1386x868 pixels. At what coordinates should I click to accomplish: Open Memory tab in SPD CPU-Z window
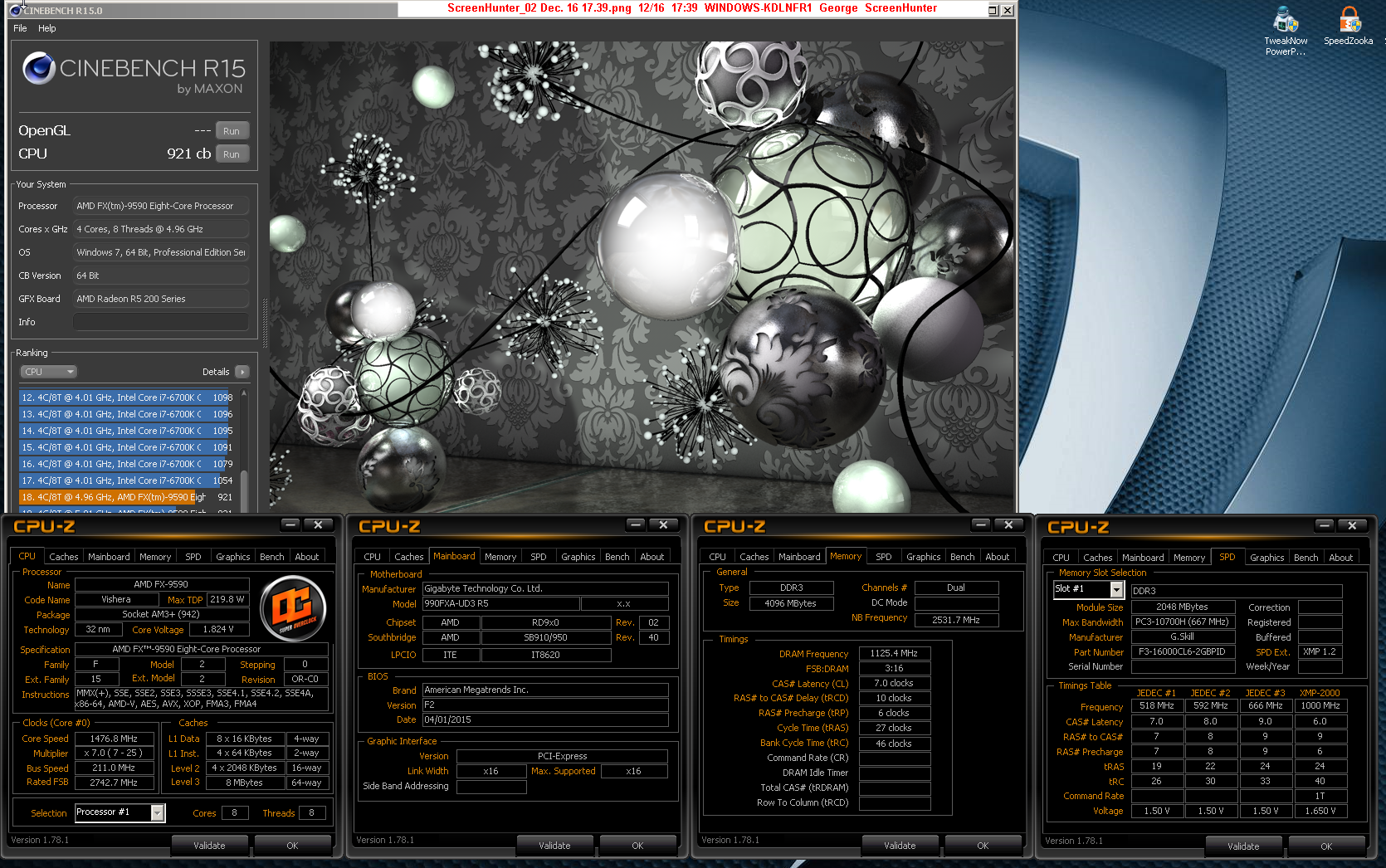click(x=1189, y=558)
